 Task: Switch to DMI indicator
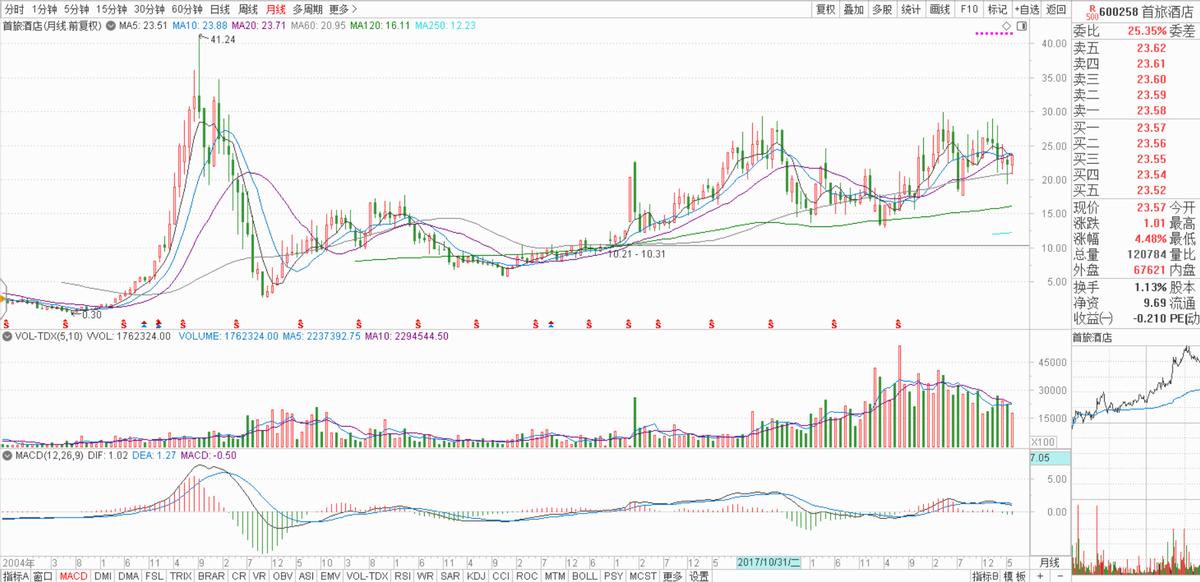click(x=102, y=576)
